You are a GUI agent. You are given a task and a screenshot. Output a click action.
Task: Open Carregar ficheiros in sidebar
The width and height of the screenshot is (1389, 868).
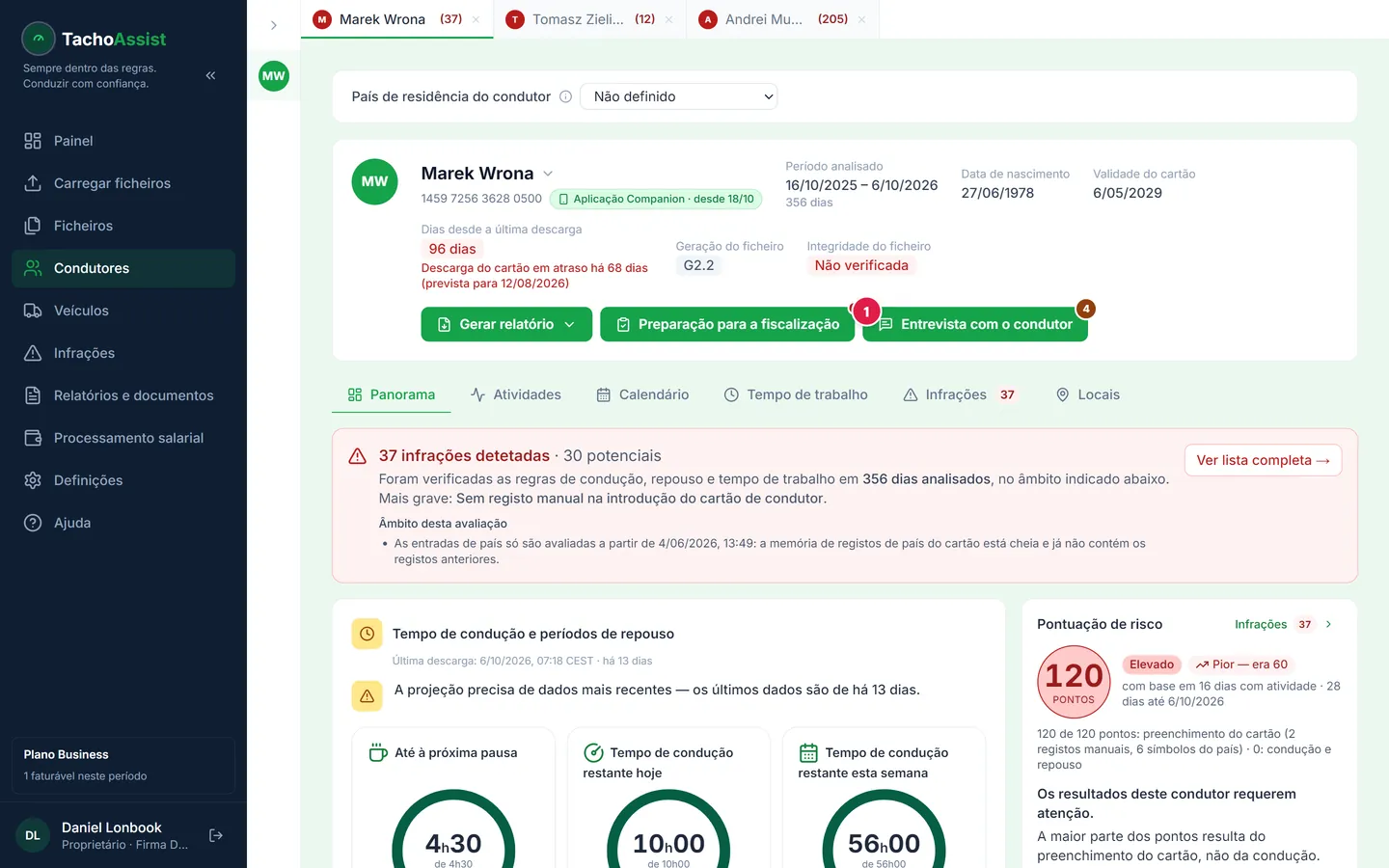tap(123, 183)
